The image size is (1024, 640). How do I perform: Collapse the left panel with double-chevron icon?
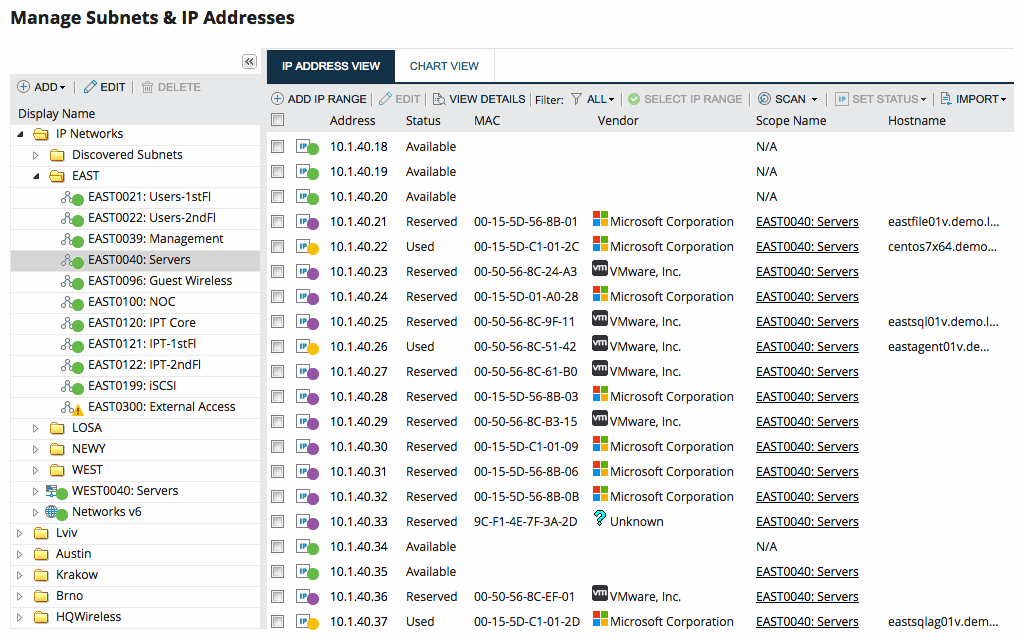[249, 61]
